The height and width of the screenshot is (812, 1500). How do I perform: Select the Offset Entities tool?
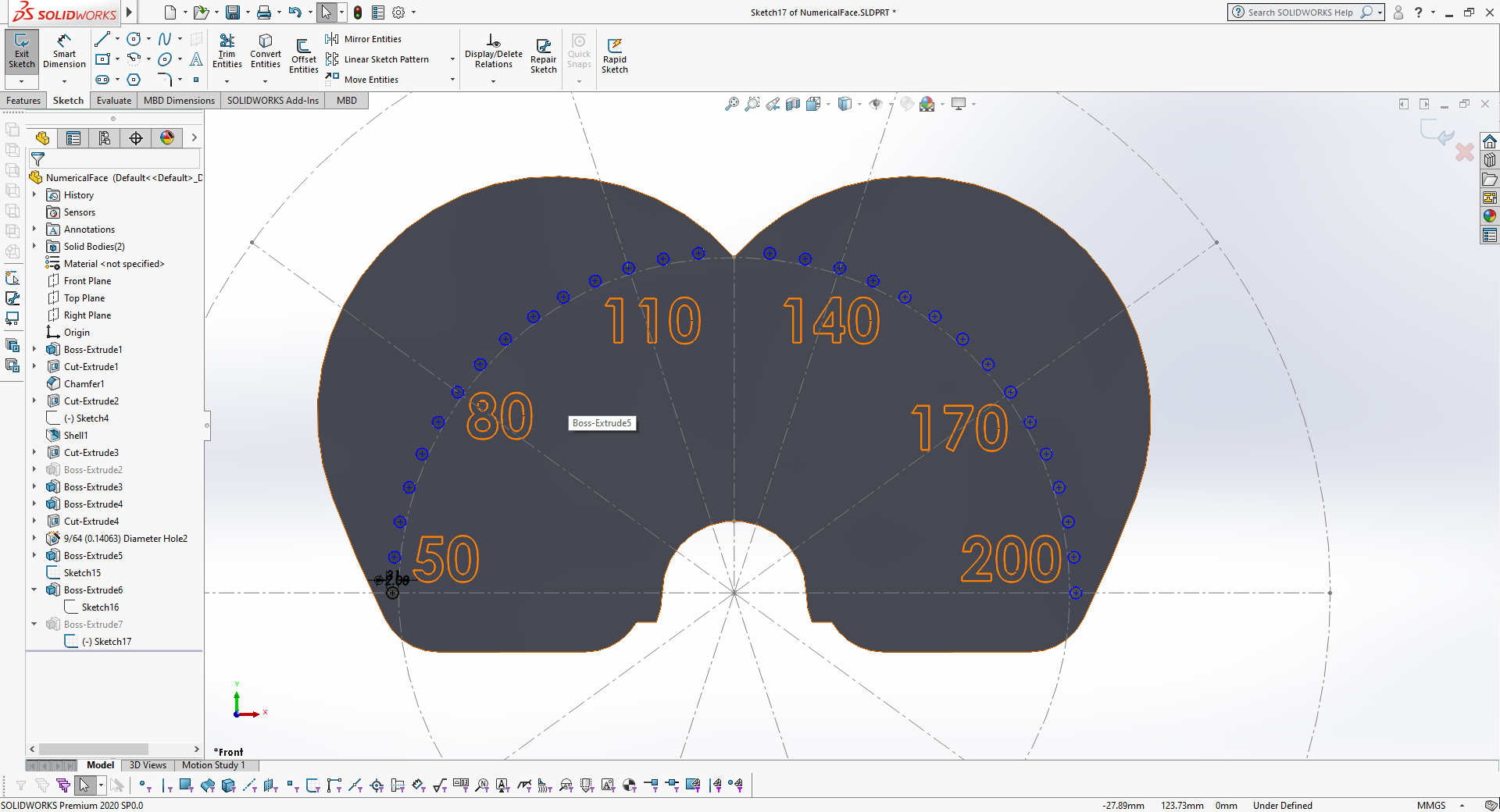point(303,56)
